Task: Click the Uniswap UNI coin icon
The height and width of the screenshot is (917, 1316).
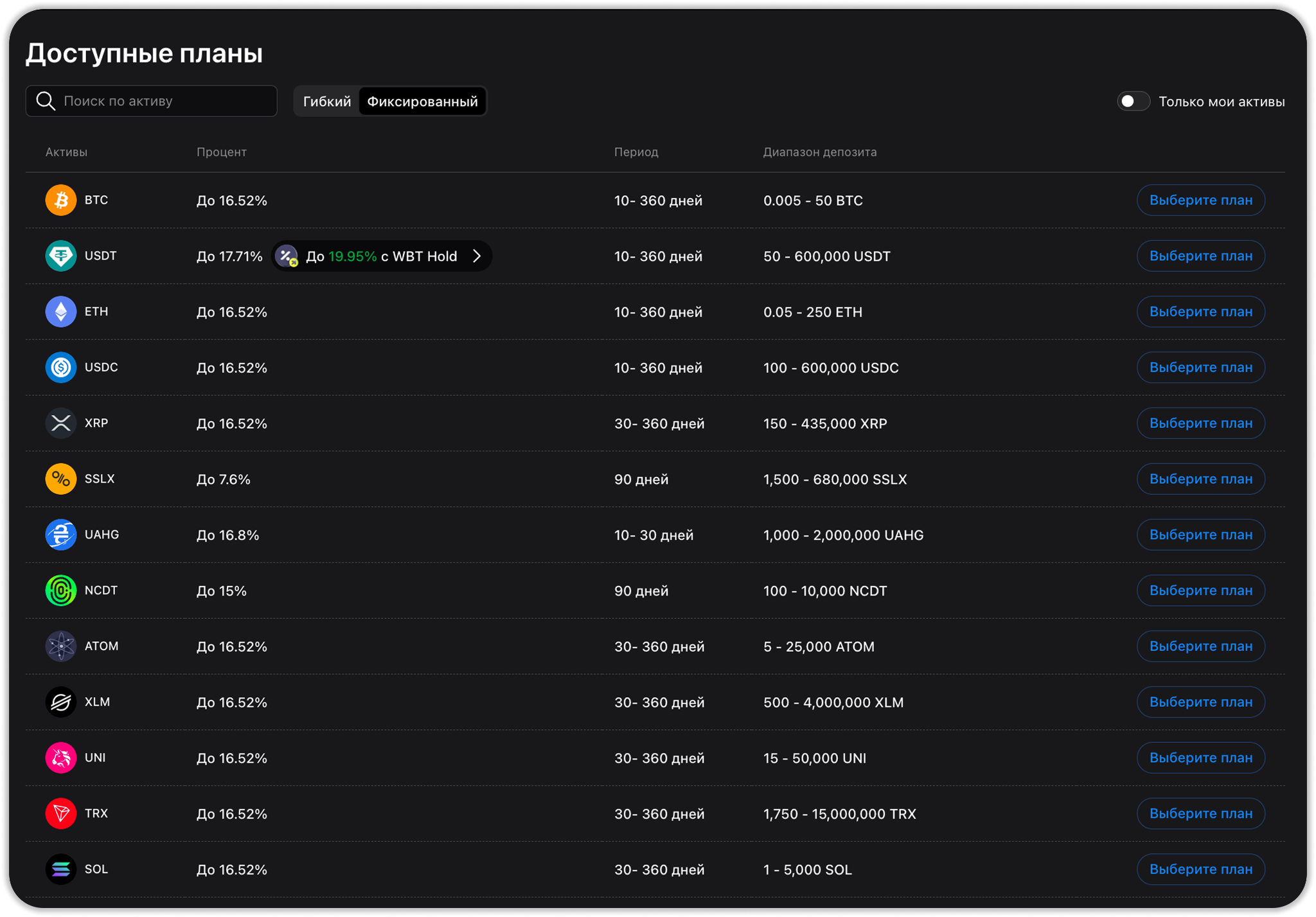Action: 61,758
